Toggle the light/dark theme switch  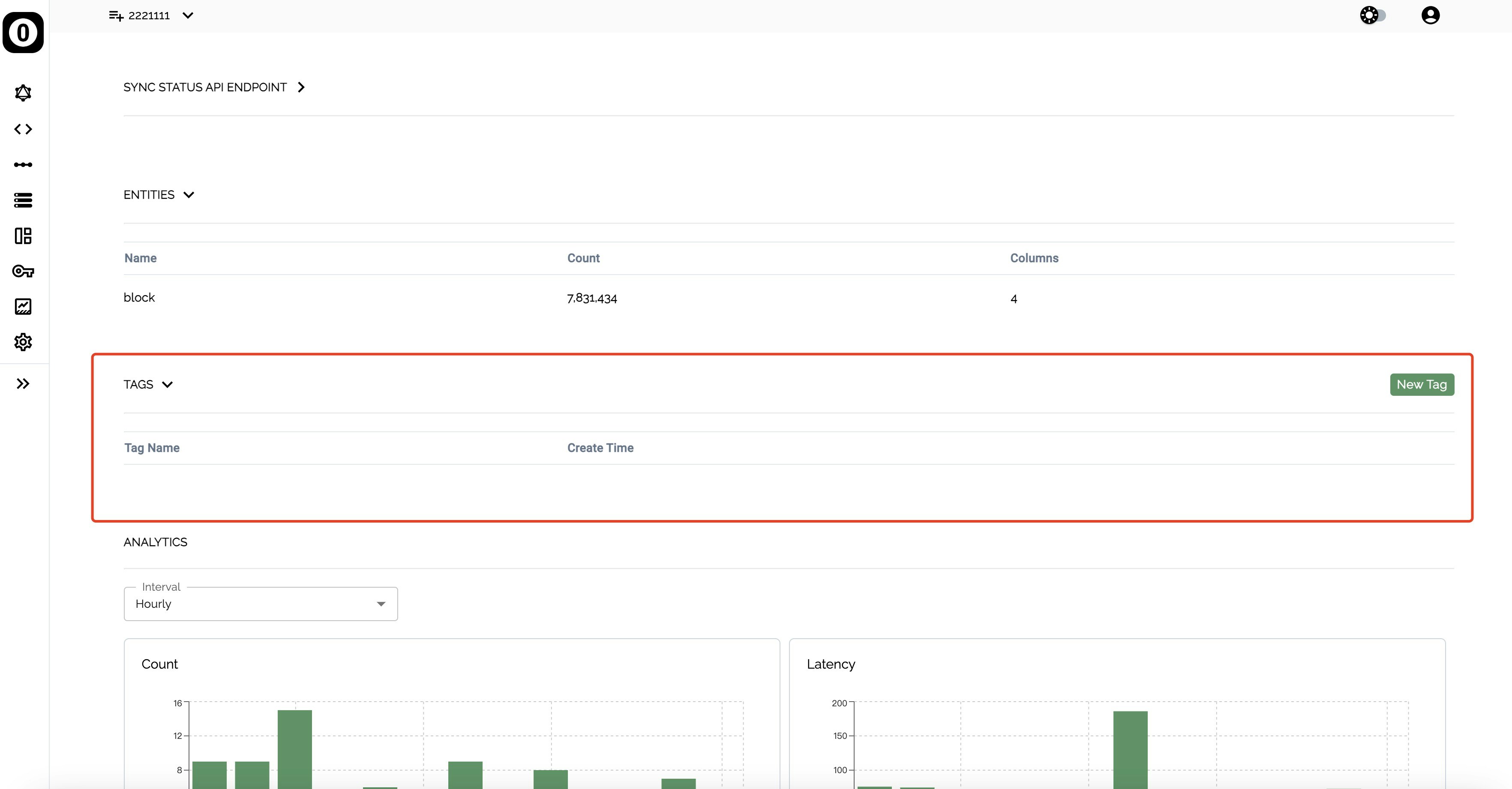(1373, 15)
